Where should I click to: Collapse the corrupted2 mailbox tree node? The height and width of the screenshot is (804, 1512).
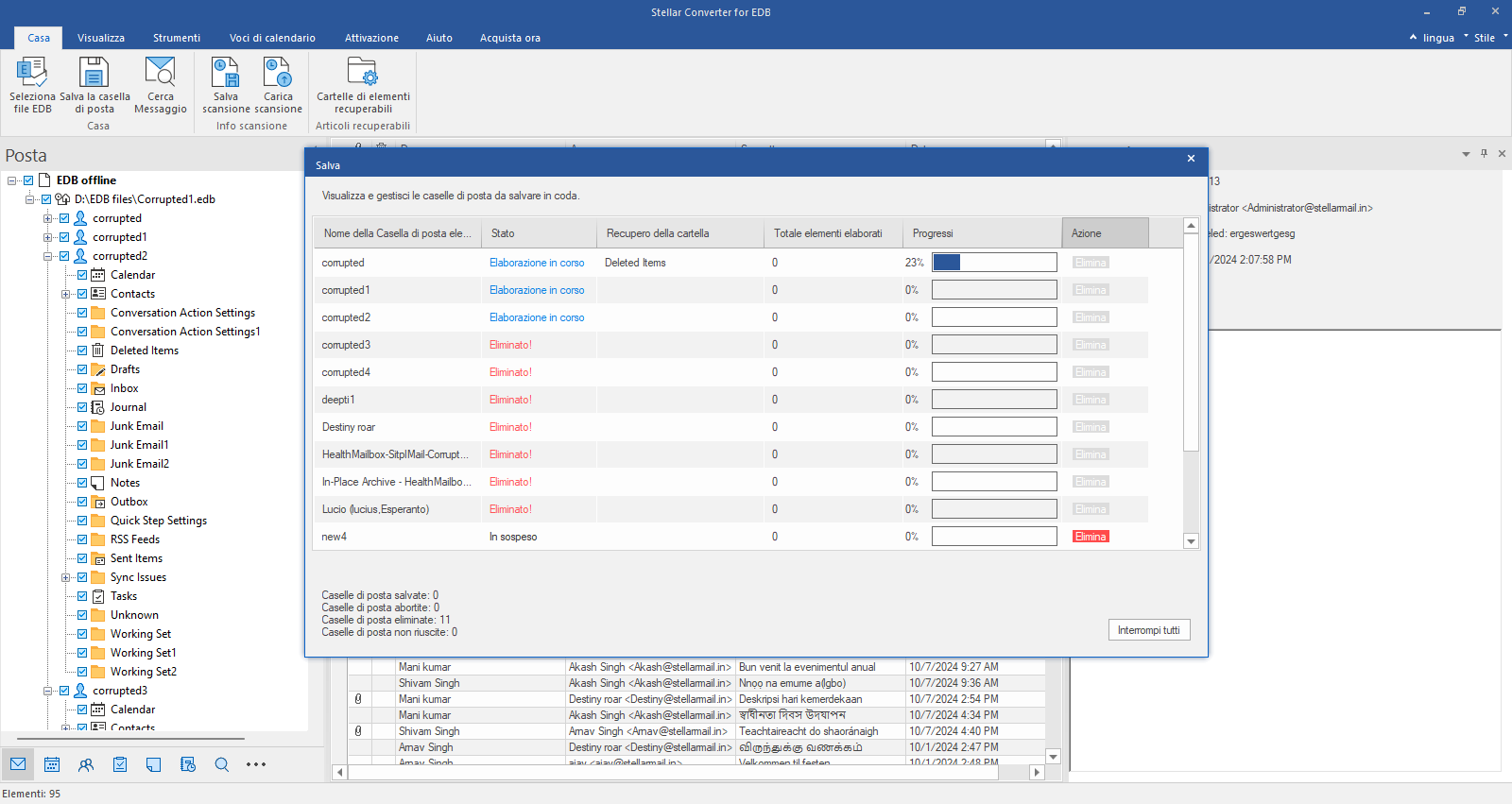47,256
